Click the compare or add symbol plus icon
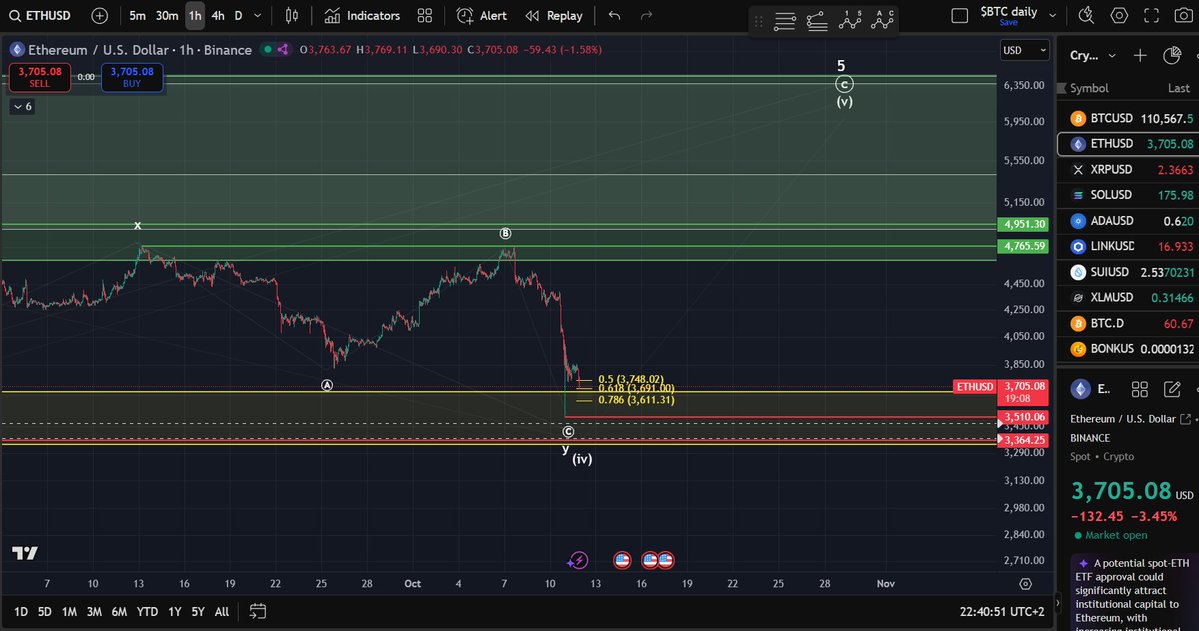Screen dimensions: 1199x631 pos(99,15)
